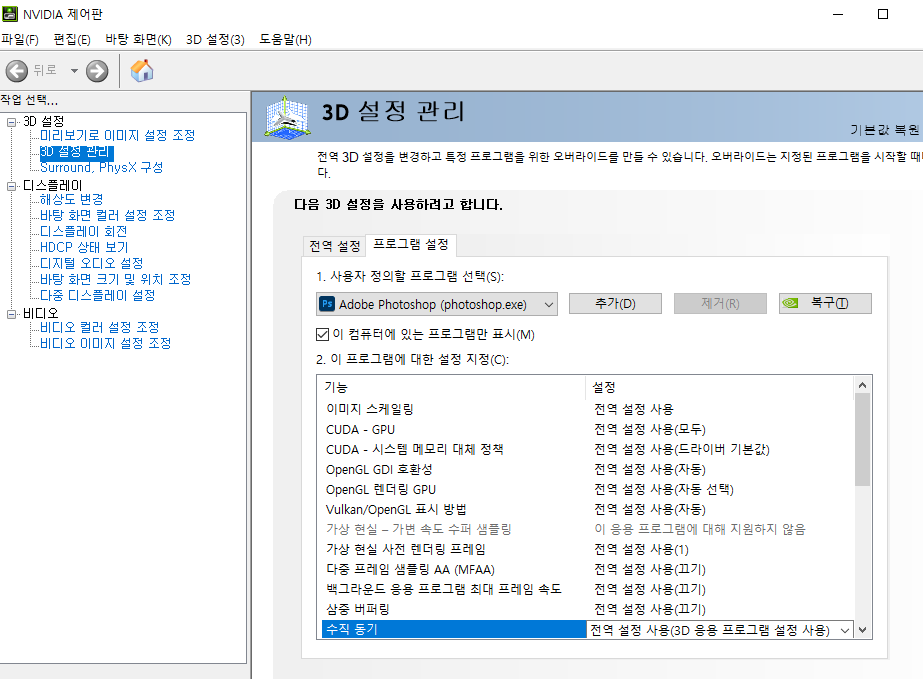Select the CUDA - GPU setting row
Screen dimensions: 923x679
click(x=586, y=429)
